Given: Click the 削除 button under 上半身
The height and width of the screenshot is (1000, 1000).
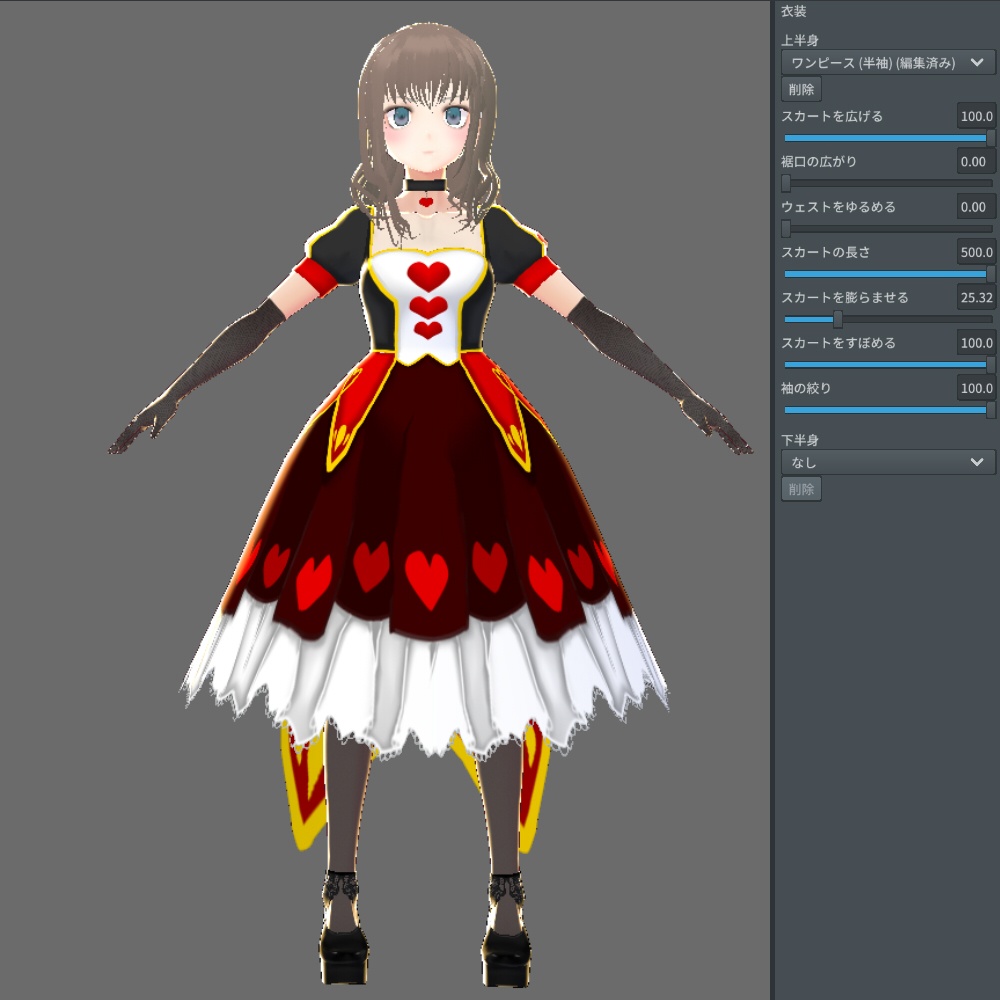Looking at the screenshot, I should [x=801, y=89].
